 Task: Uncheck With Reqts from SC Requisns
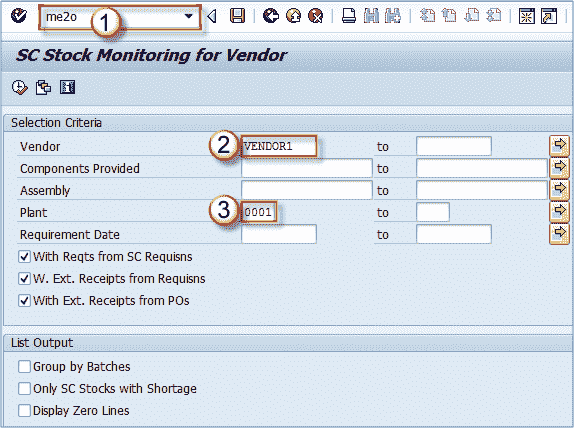click(x=24, y=257)
